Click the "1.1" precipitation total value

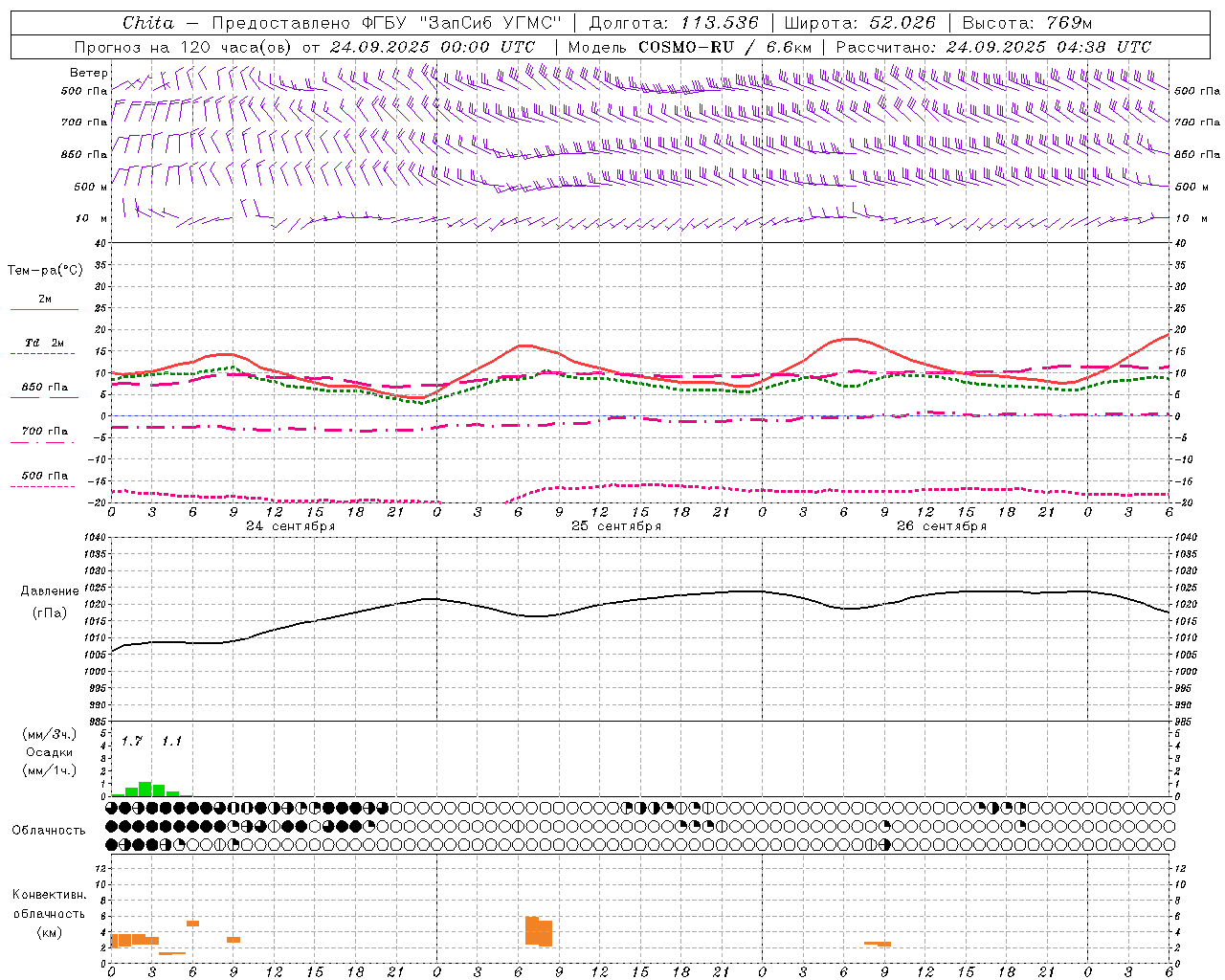tap(171, 742)
